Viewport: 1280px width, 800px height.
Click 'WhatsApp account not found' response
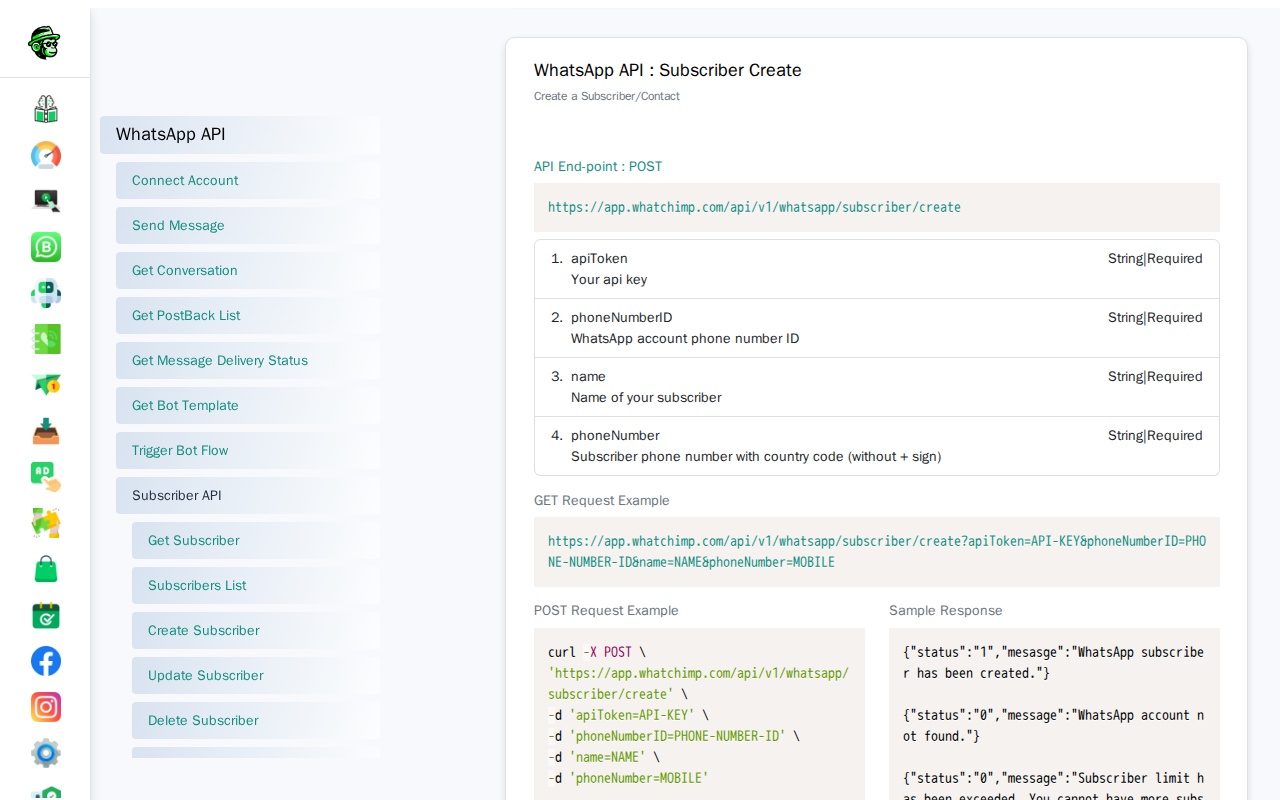point(1054,726)
